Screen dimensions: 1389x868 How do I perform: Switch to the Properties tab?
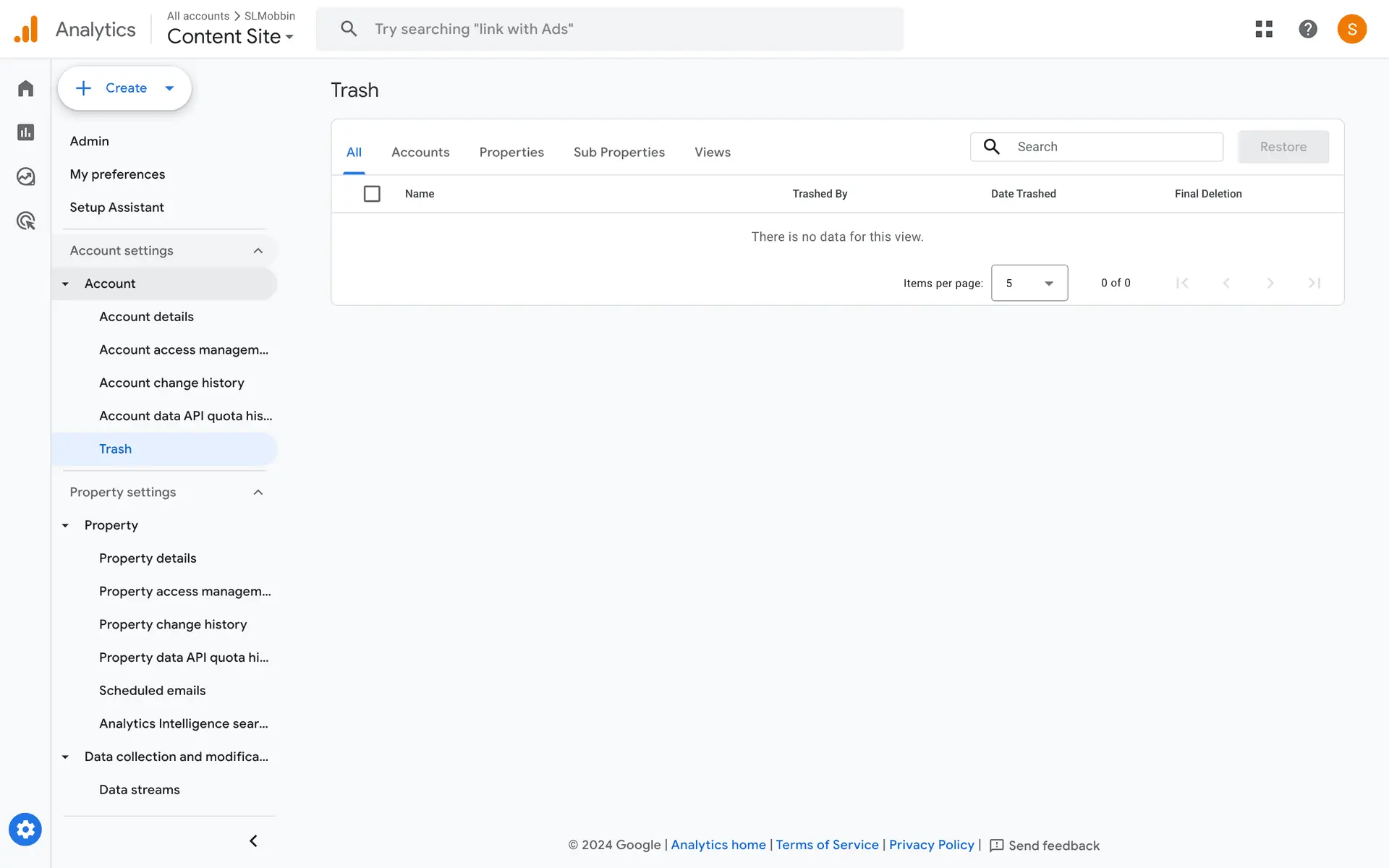click(511, 152)
